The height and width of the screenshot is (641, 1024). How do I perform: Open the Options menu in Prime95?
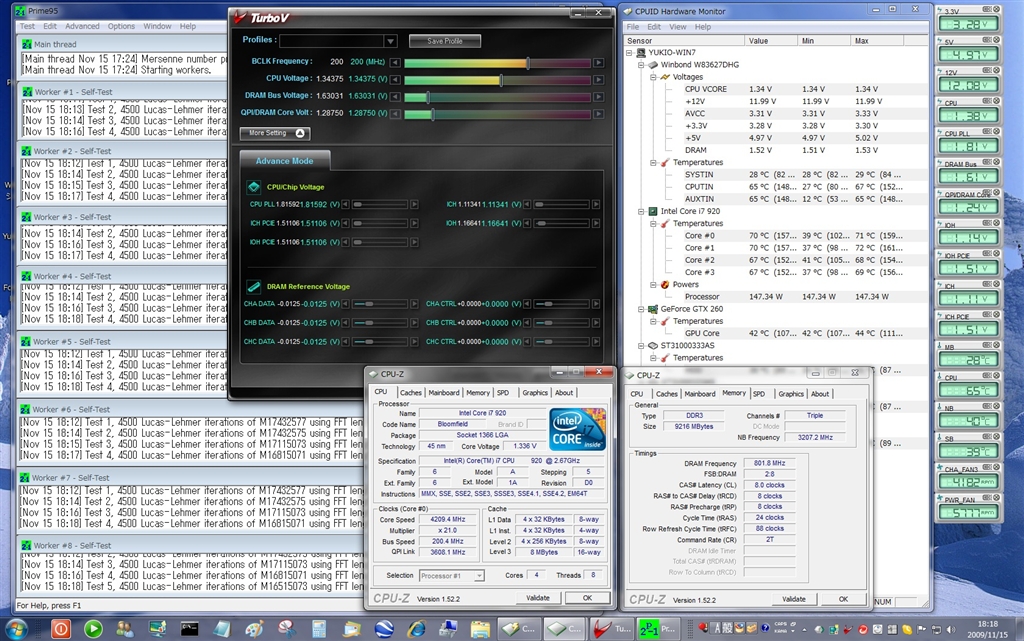(x=121, y=26)
